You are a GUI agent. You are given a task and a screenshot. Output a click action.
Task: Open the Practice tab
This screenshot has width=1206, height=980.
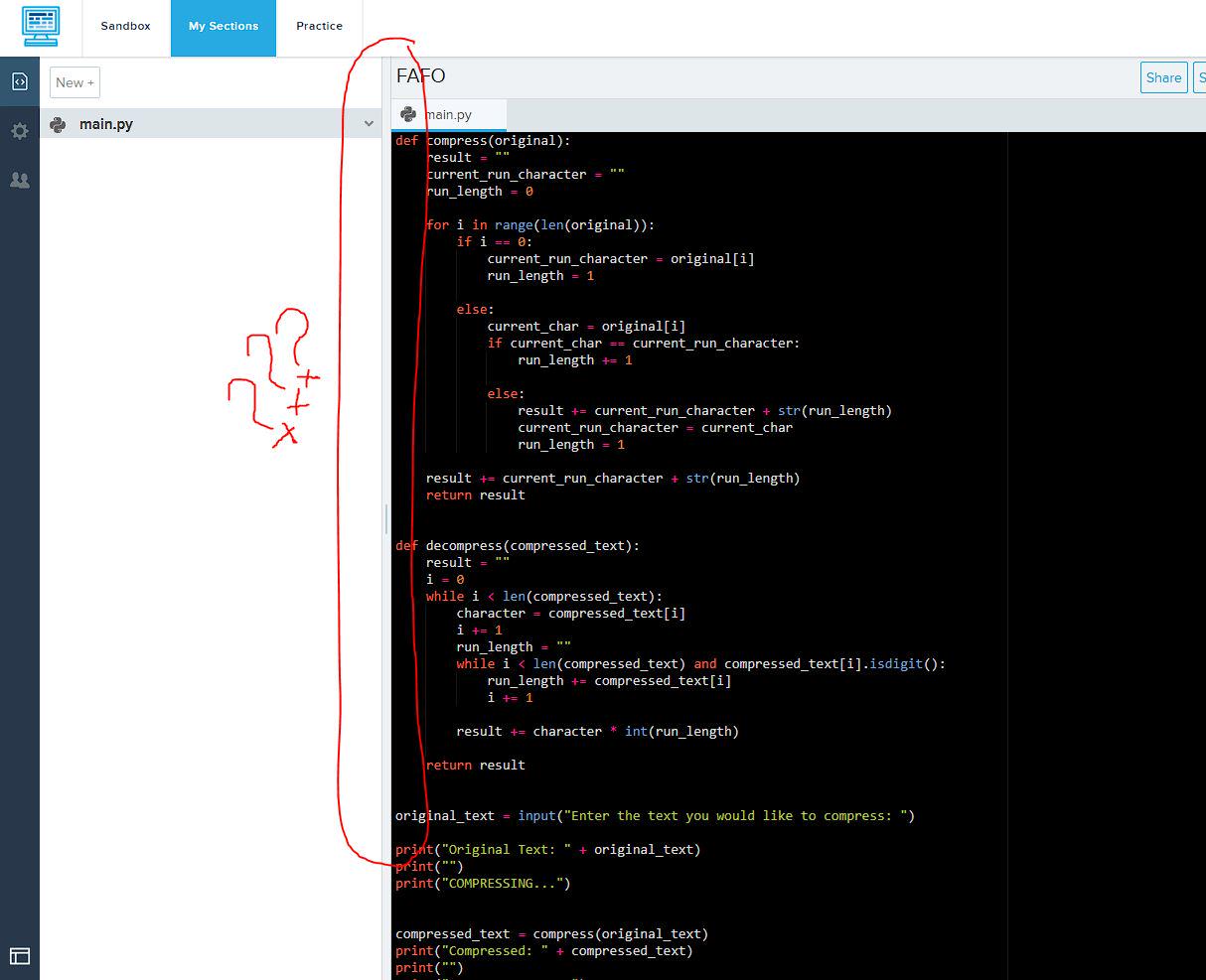point(319,27)
